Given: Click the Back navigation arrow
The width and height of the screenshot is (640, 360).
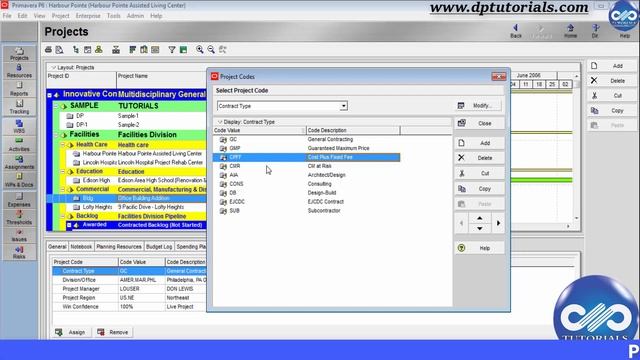Looking at the screenshot, I should pos(516,31).
